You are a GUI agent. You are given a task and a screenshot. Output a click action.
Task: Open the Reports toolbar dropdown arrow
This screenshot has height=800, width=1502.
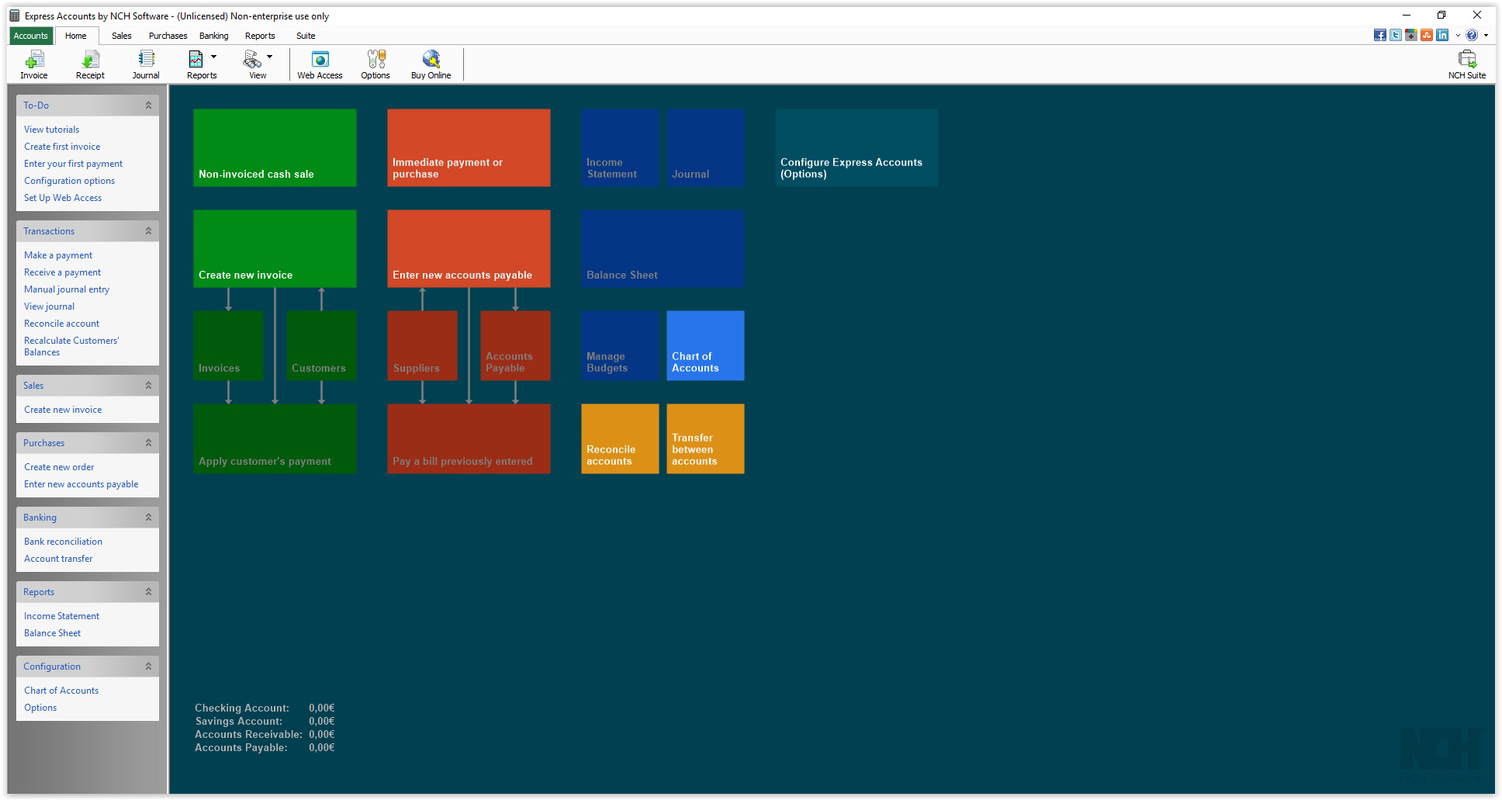tap(213, 57)
